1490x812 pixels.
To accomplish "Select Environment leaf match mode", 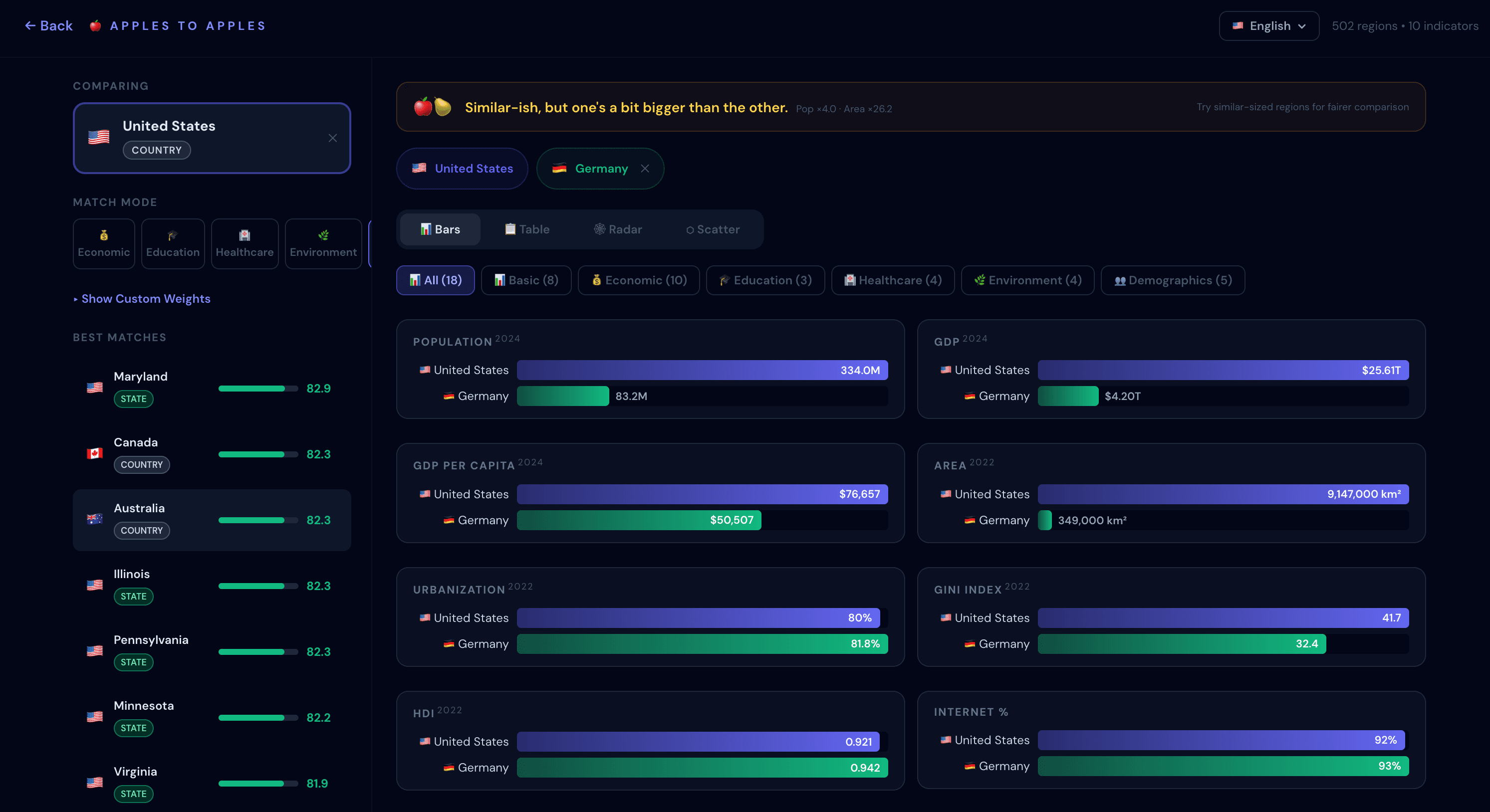I will point(323,243).
